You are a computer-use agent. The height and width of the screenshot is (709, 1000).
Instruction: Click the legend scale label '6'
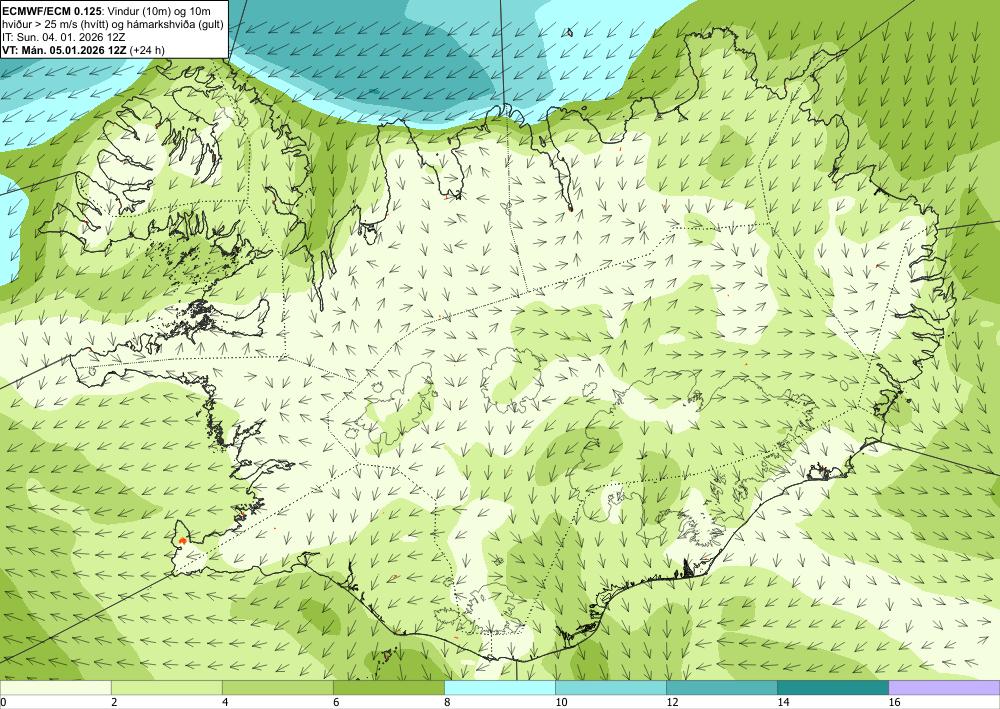point(335,703)
